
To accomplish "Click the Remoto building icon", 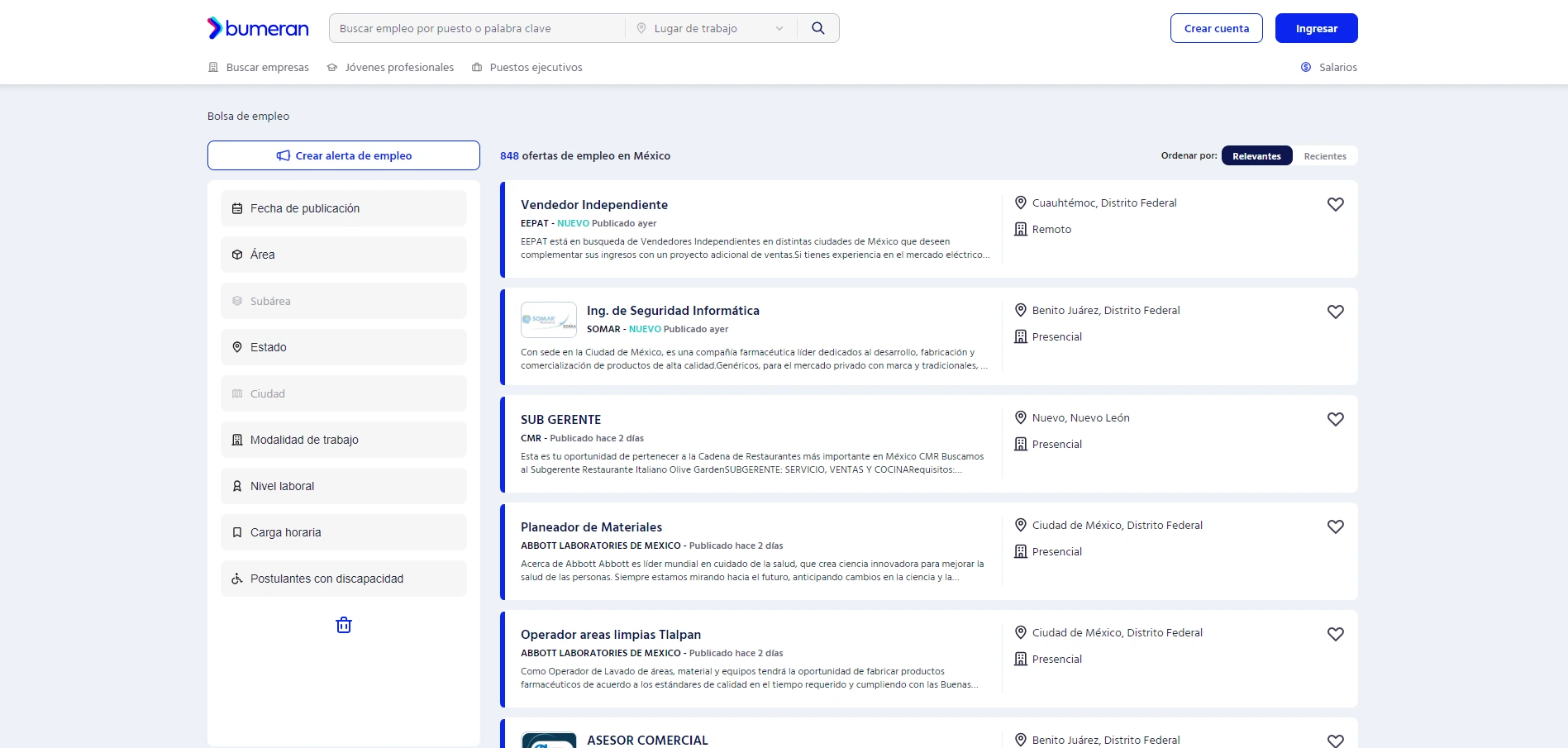I will (1021, 229).
